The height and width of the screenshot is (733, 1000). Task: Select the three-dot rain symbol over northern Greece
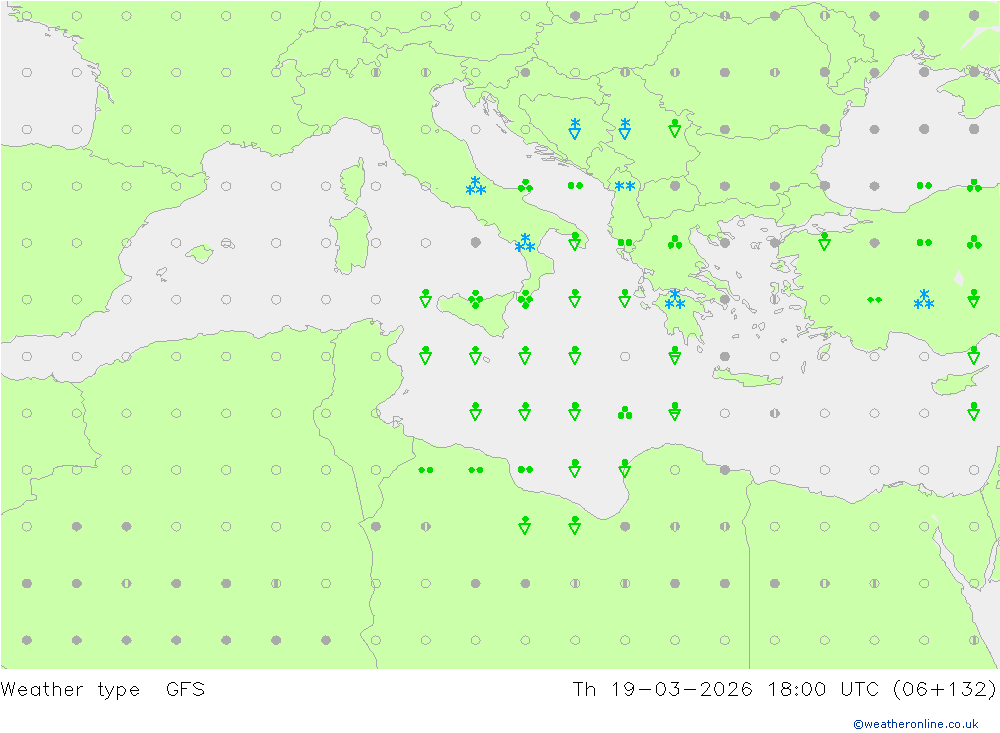pos(675,242)
